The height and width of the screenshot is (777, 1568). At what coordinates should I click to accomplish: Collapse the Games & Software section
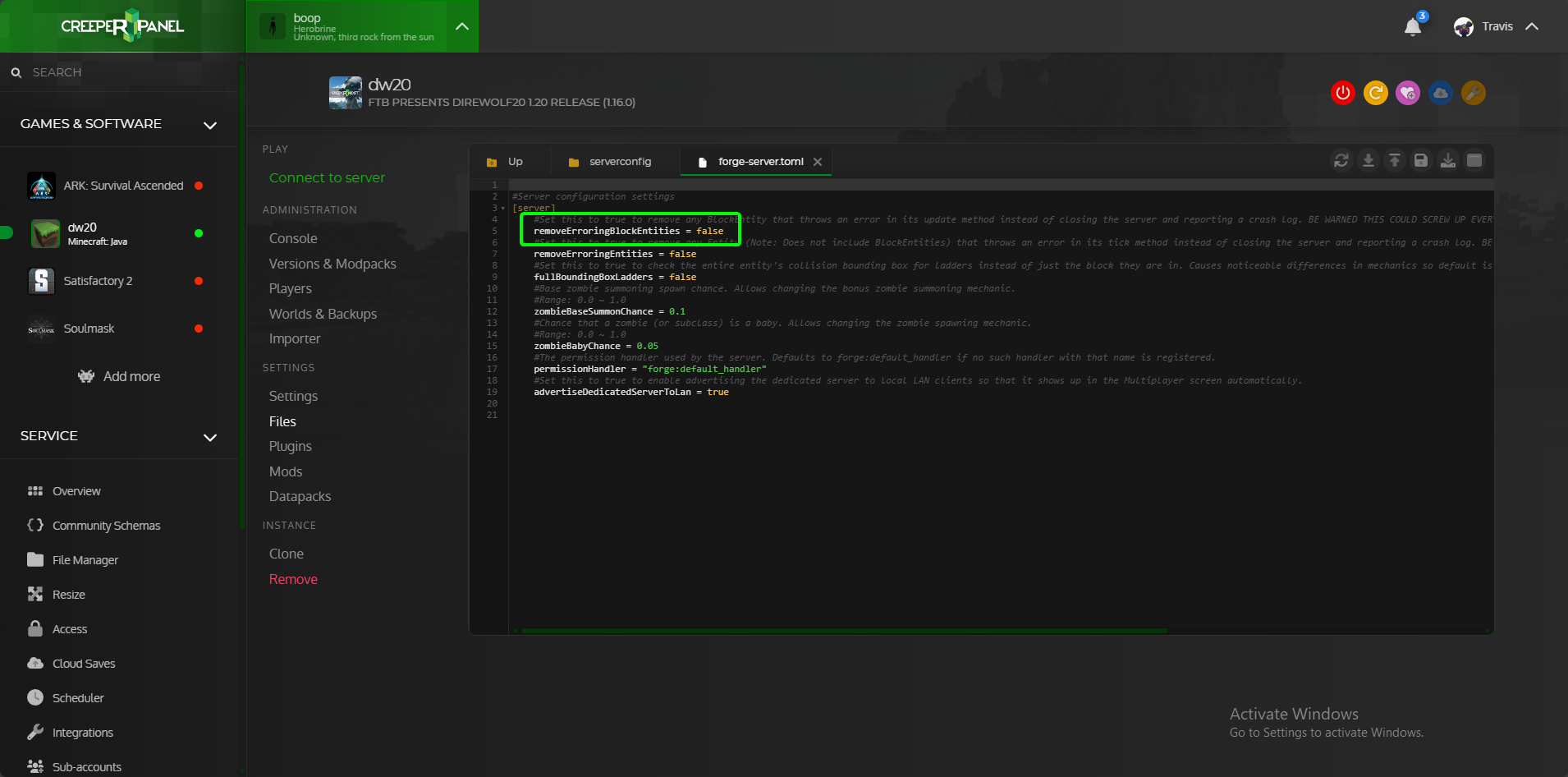click(x=210, y=125)
